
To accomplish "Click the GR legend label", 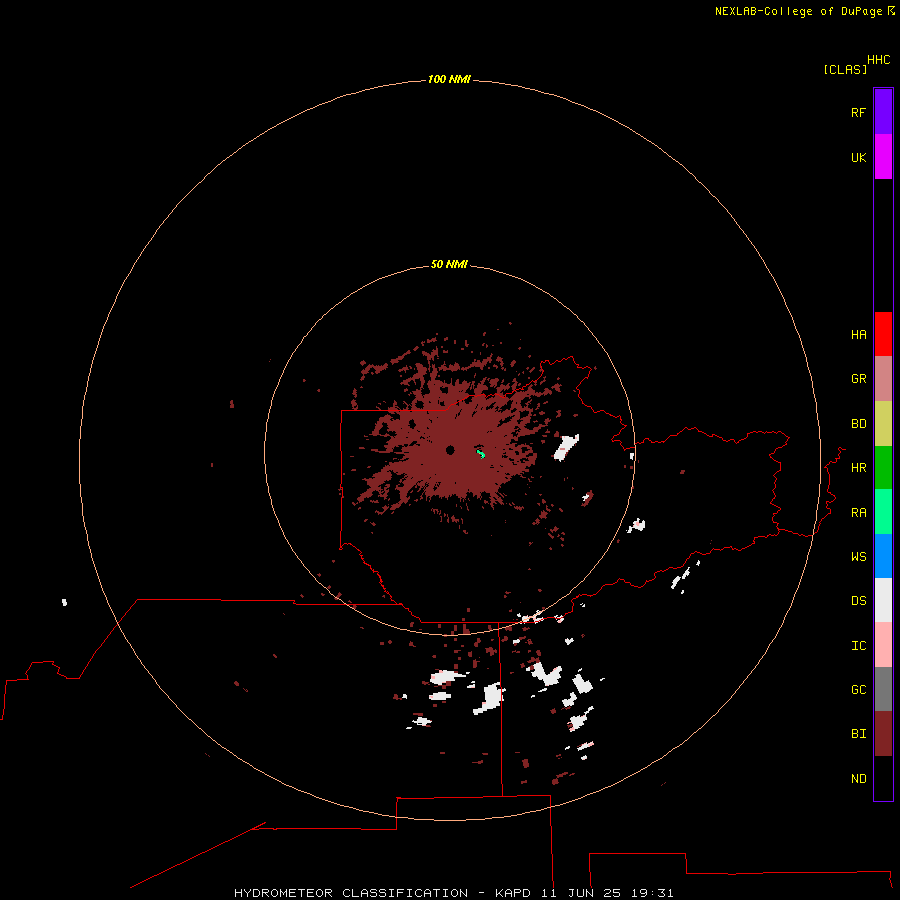I will pos(858,379).
